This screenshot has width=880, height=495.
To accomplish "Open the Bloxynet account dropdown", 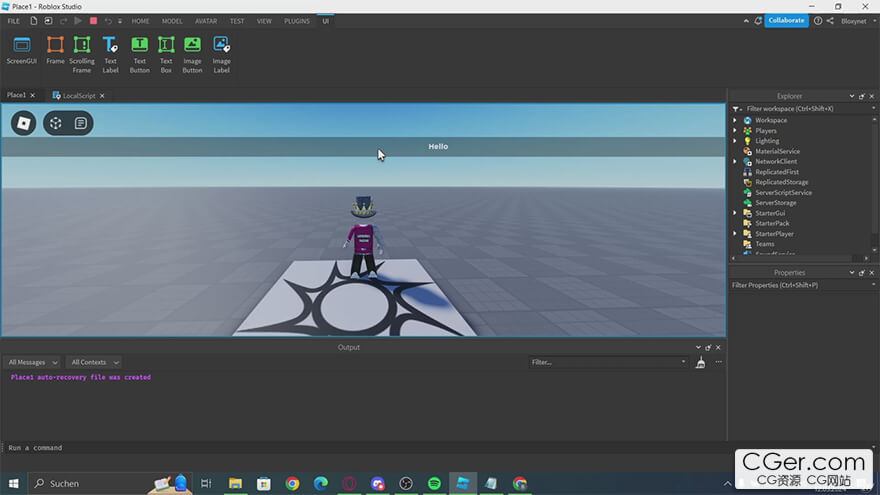I will [858, 21].
